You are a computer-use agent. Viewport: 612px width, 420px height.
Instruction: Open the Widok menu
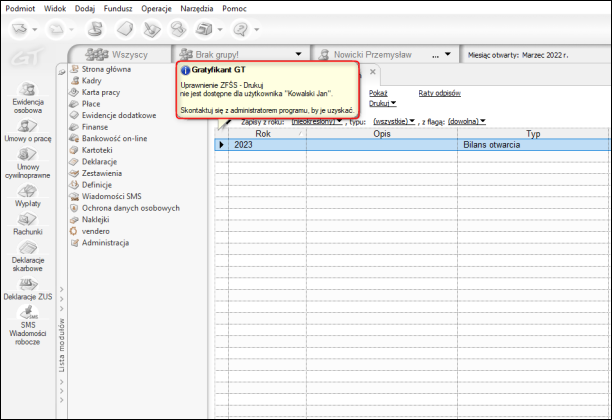pyautogui.click(x=55, y=8)
